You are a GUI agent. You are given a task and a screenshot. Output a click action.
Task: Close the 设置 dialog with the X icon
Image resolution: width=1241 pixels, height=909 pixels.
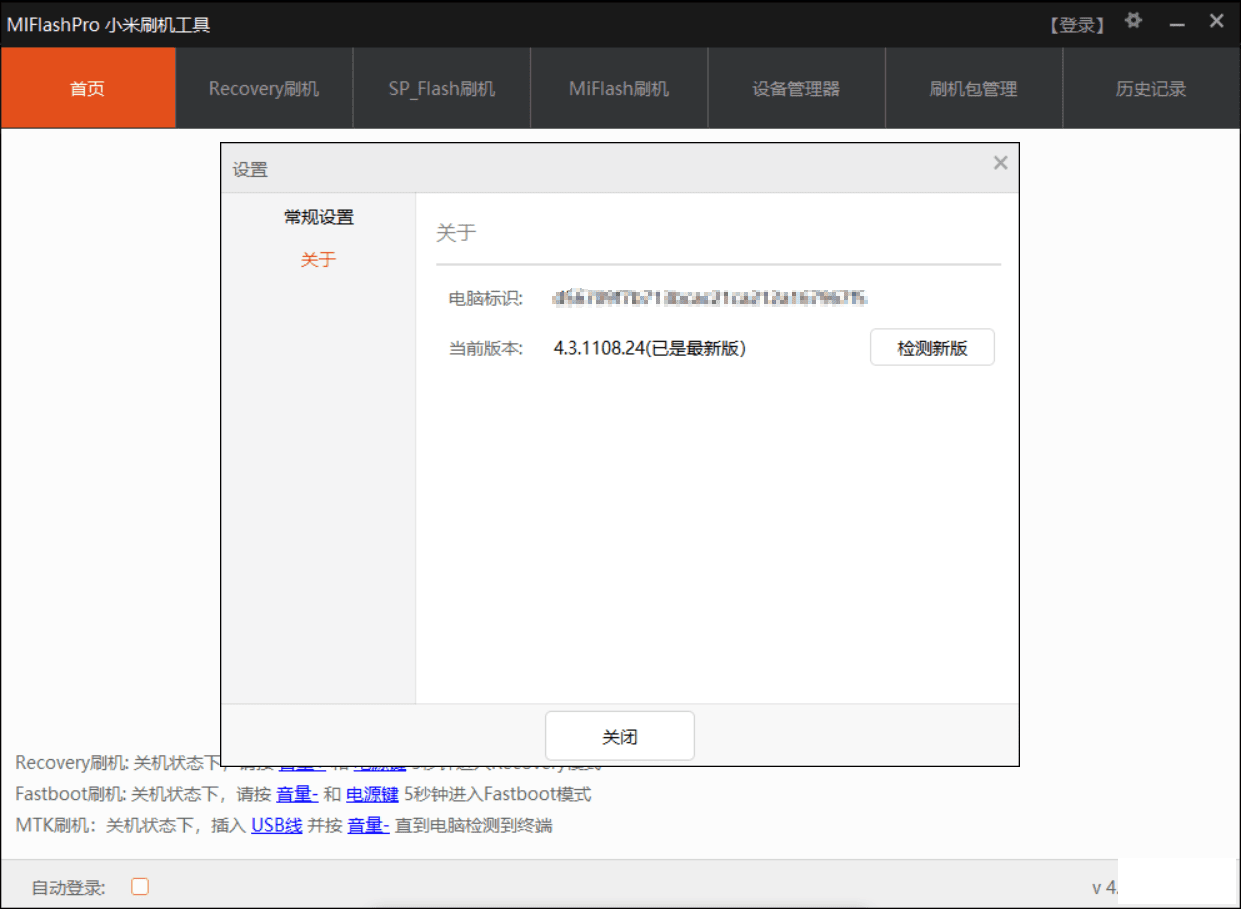(x=1000, y=163)
